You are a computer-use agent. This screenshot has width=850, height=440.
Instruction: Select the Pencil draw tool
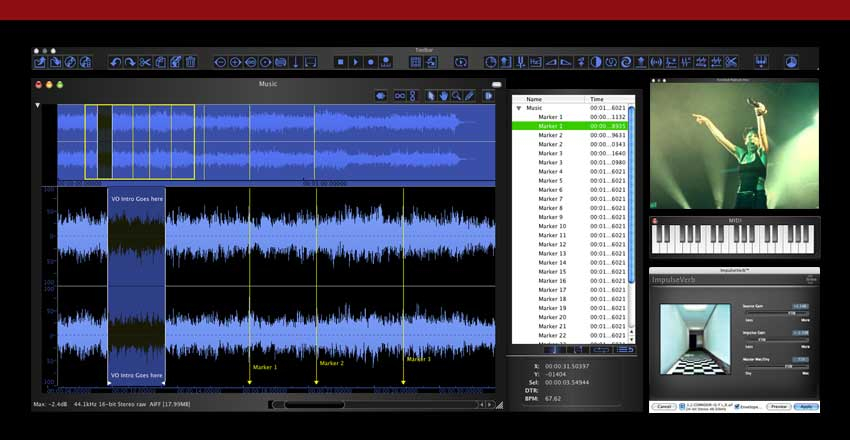469,96
